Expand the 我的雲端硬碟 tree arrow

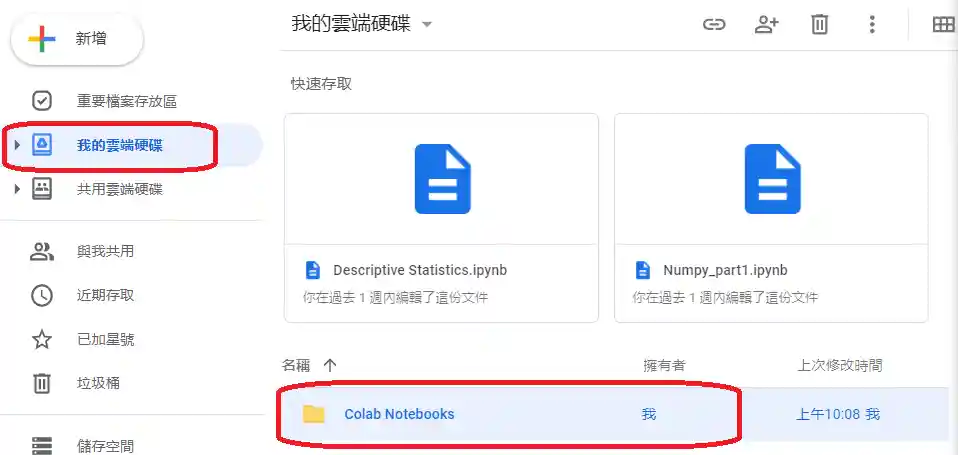(x=17, y=145)
